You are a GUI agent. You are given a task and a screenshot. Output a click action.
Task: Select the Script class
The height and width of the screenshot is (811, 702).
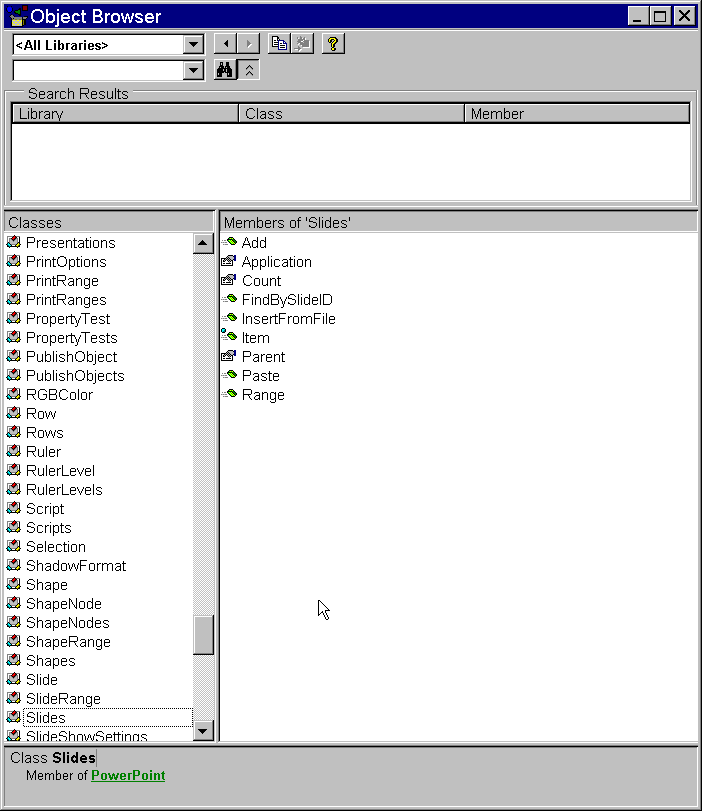pyautogui.click(x=45, y=509)
